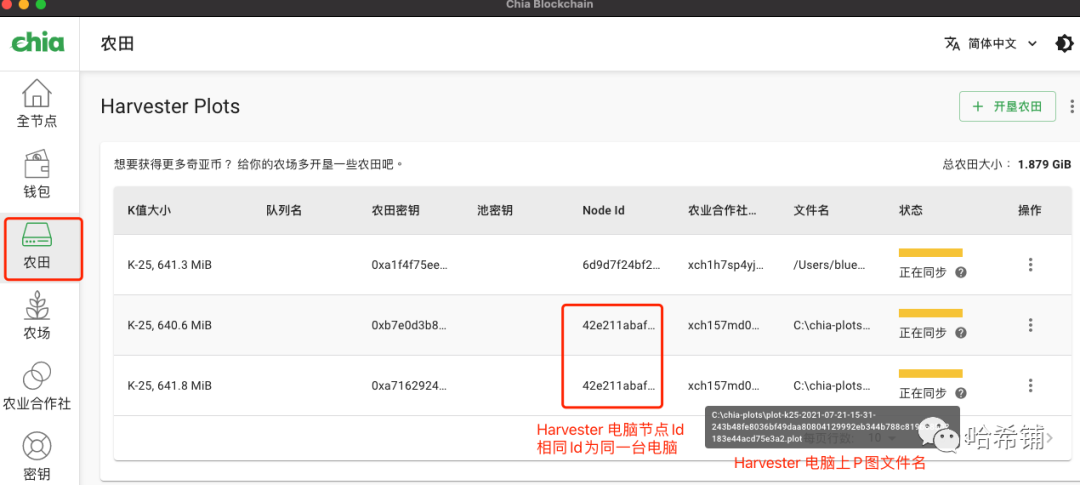Select the 农田 plots sidebar item
This screenshot has height=485, width=1080.
click(x=37, y=248)
